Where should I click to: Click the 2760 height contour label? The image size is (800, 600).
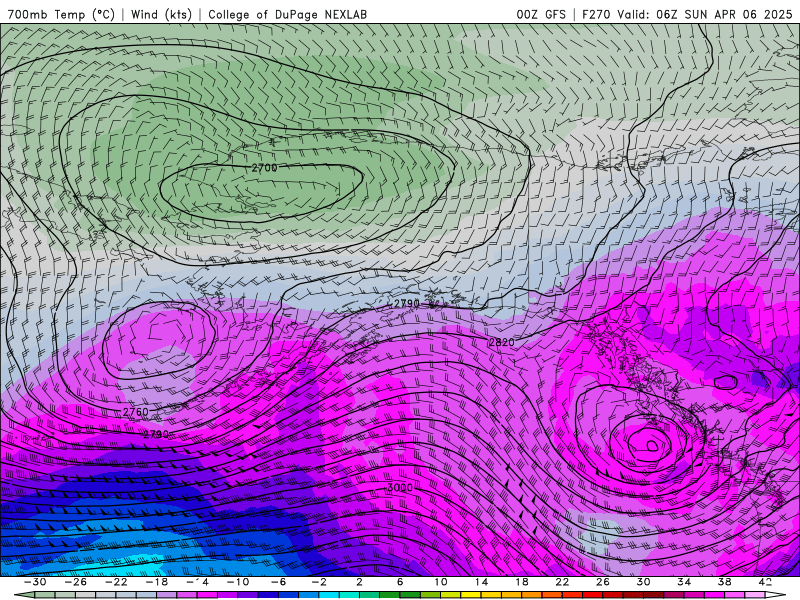point(136,412)
